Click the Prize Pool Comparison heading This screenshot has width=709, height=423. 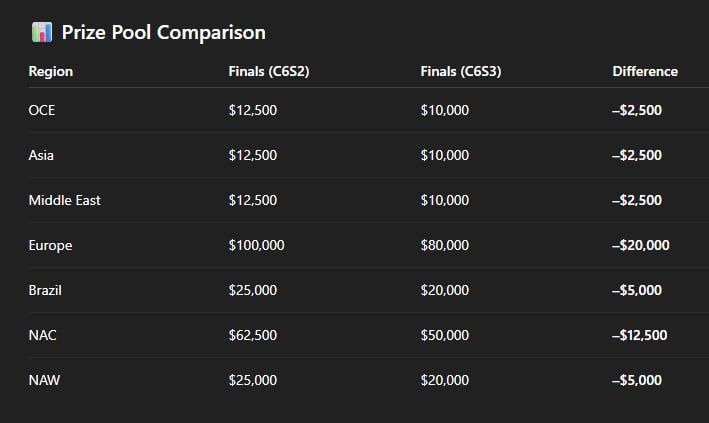pos(163,33)
